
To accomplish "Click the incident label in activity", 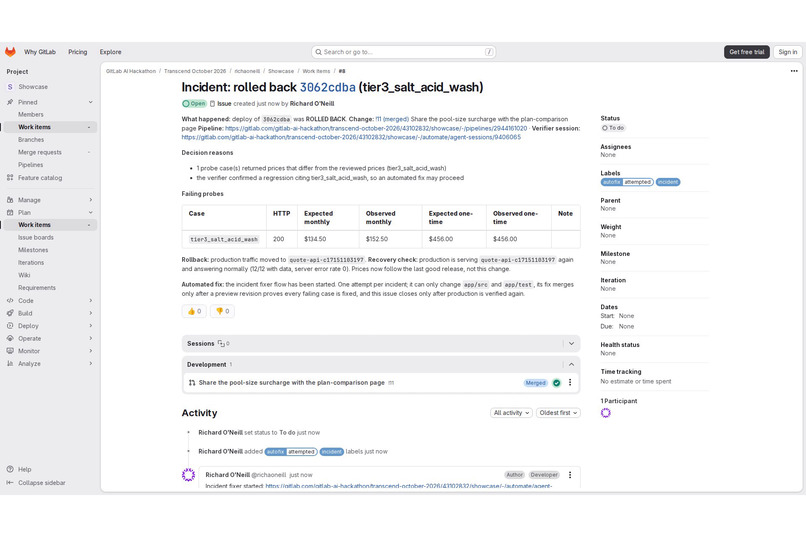I will tap(332, 452).
